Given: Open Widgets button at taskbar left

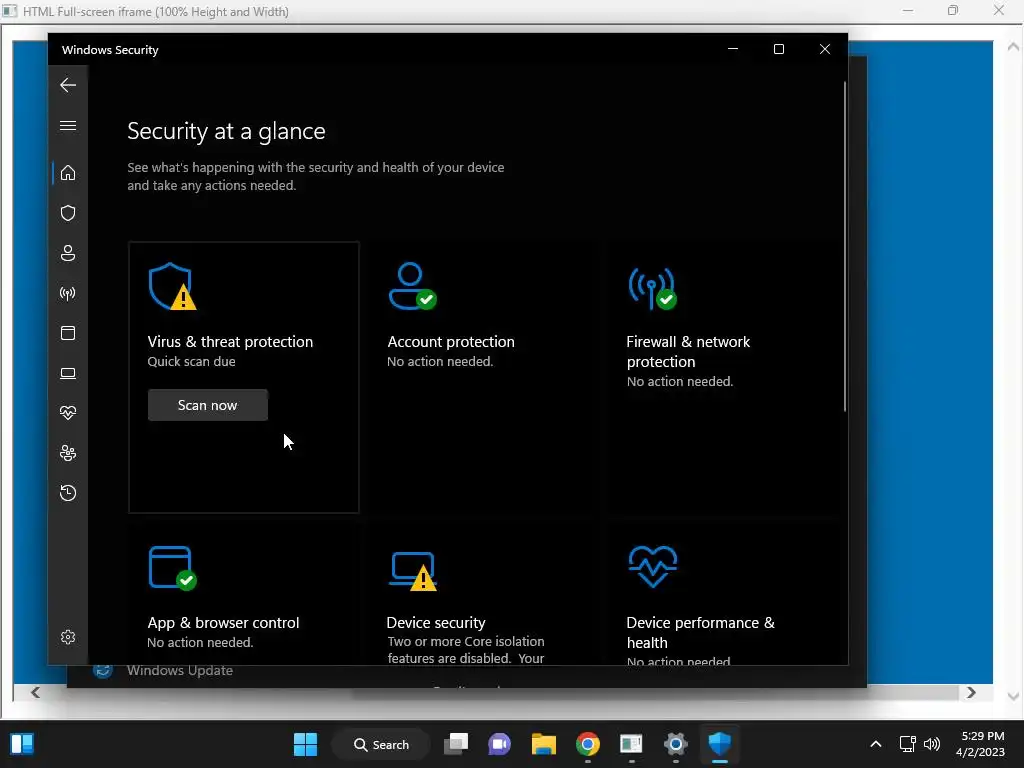Looking at the screenshot, I should click(x=22, y=744).
